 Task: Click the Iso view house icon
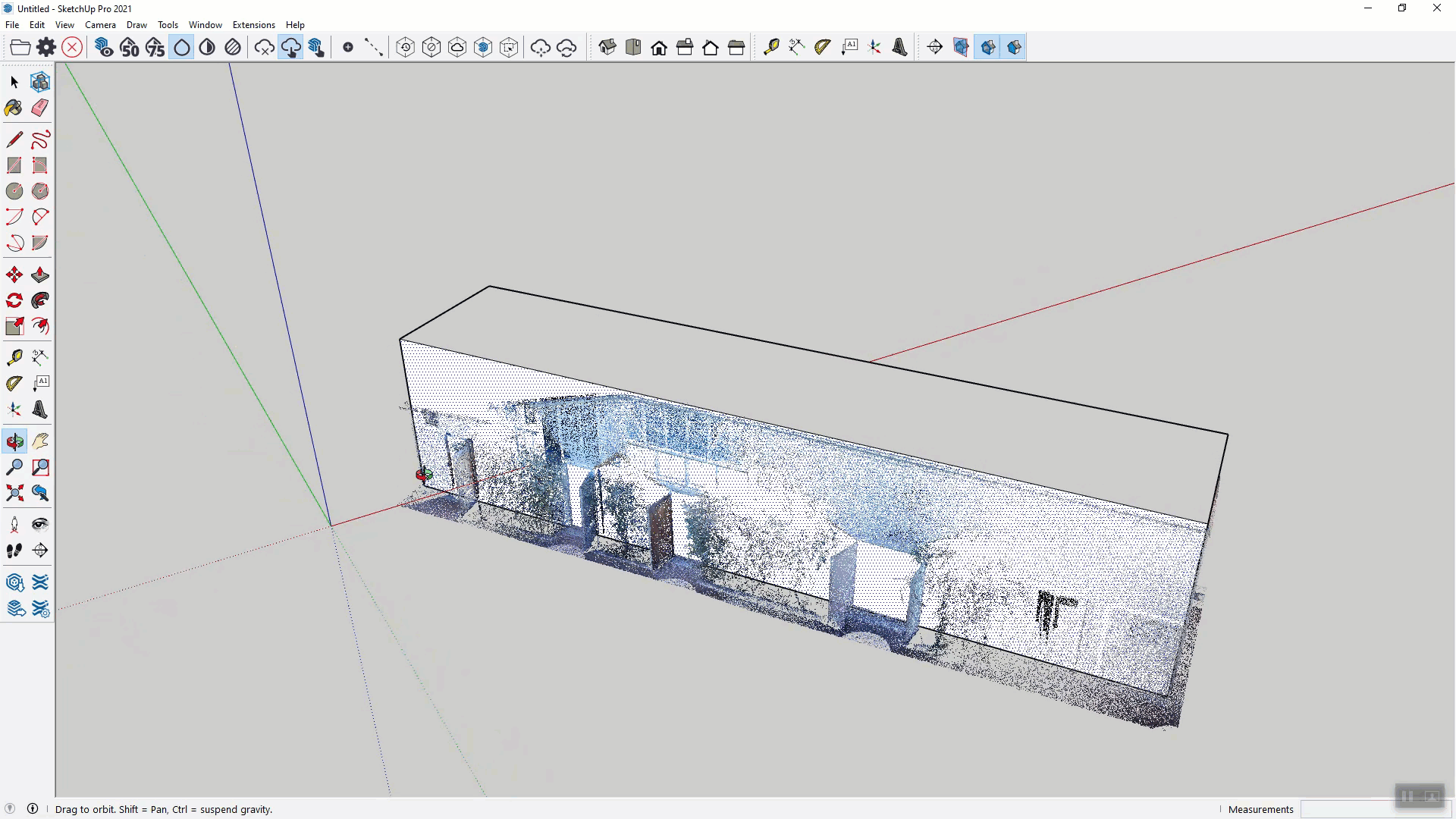tap(607, 47)
